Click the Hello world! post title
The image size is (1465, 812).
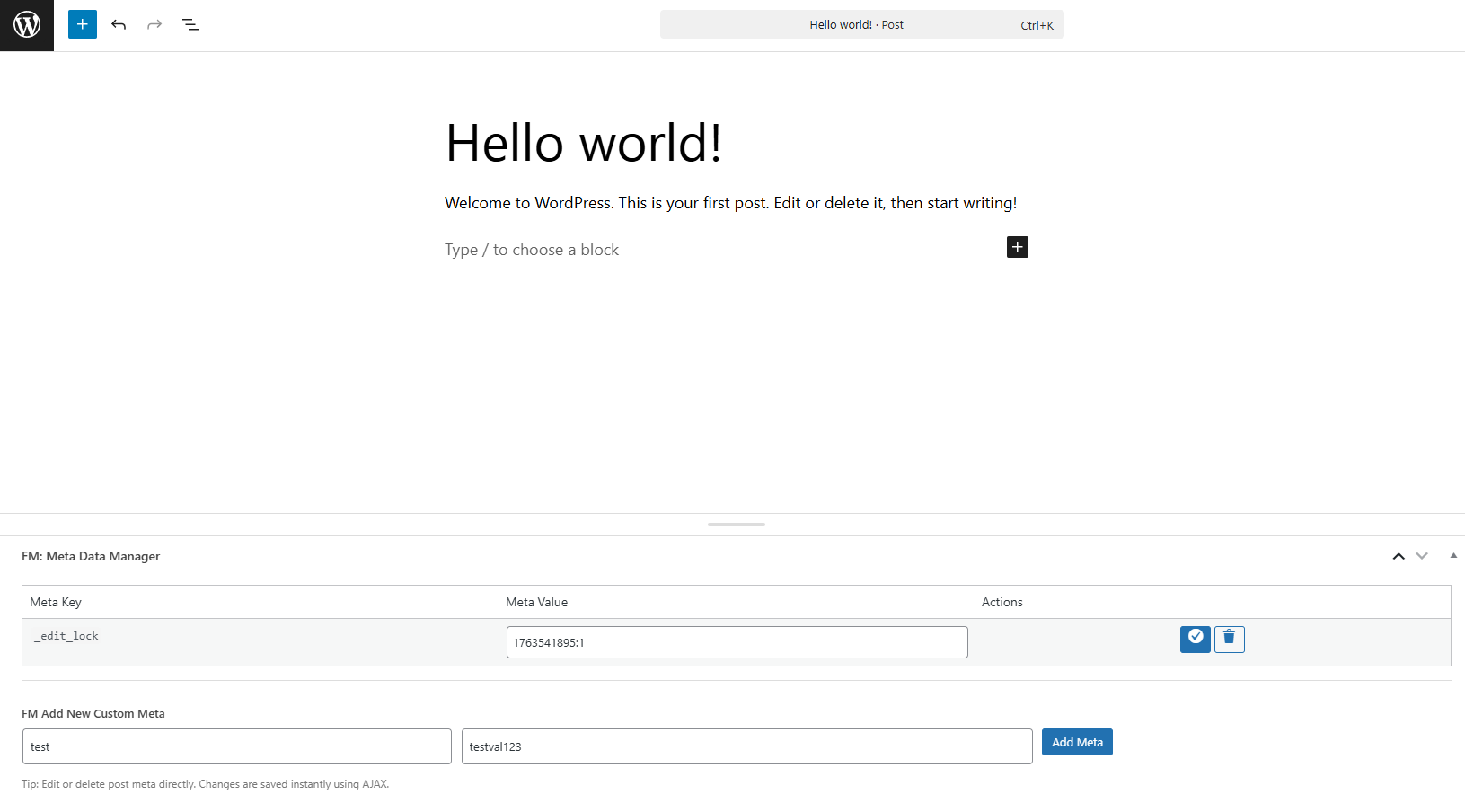(583, 142)
